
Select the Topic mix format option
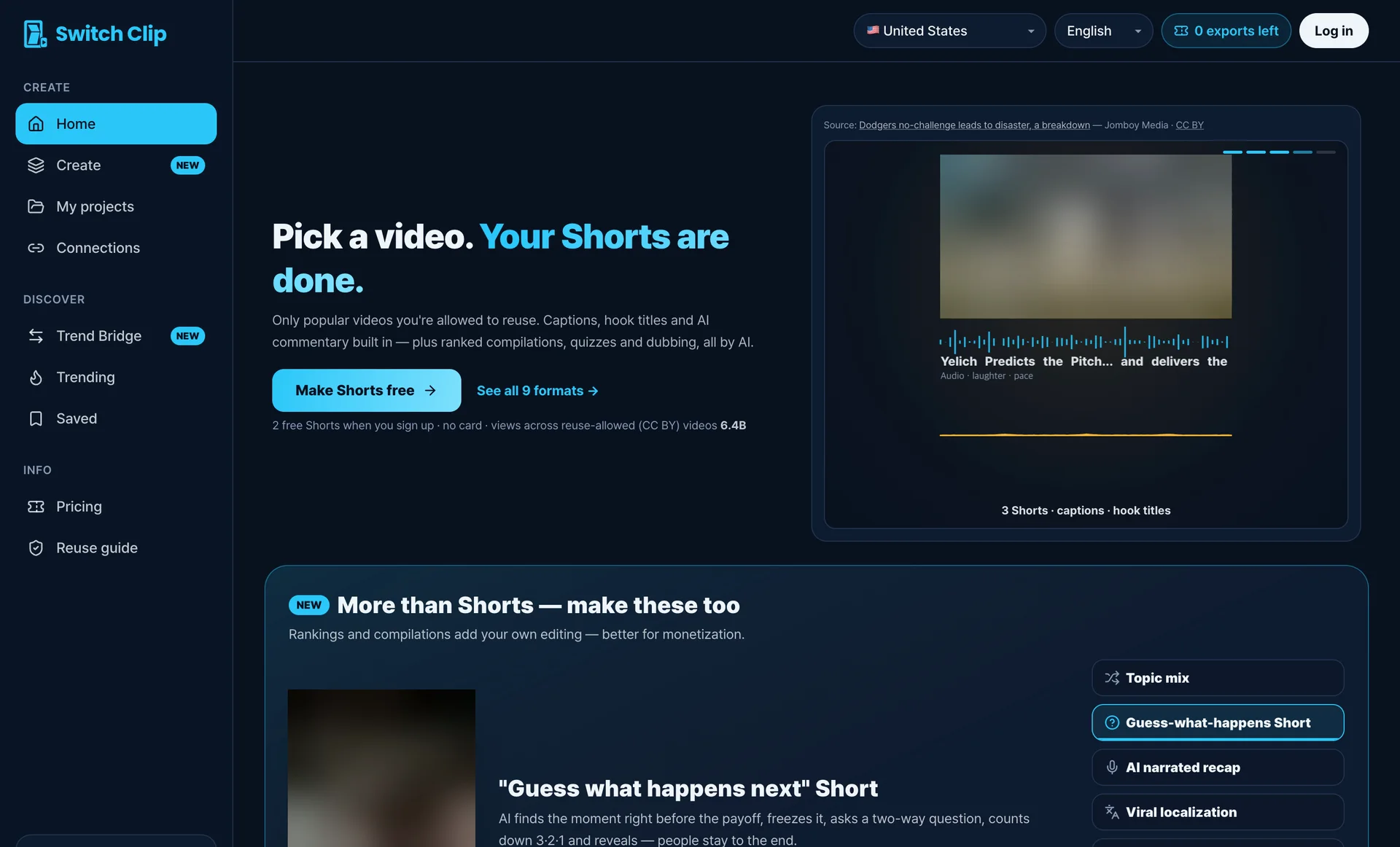(x=1218, y=678)
